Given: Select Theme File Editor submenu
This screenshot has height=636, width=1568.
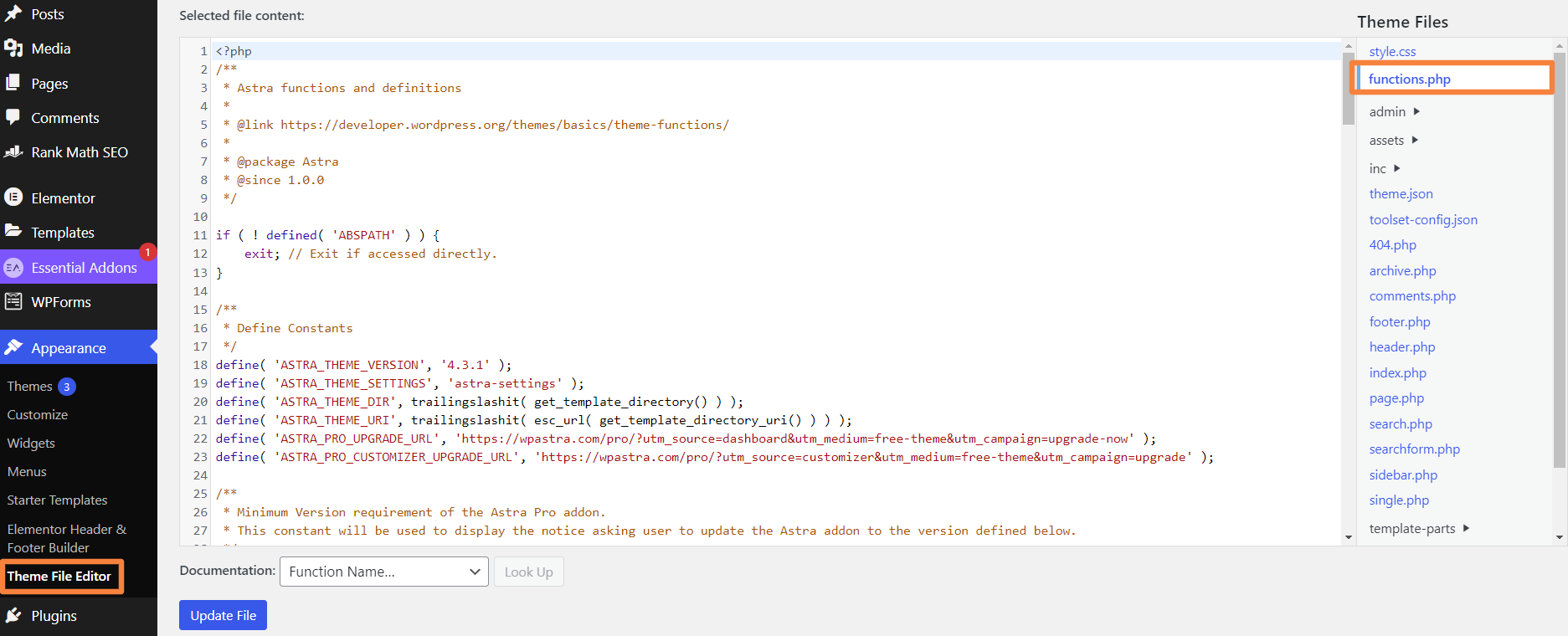Looking at the screenshot, I should [x=59, y=576].
